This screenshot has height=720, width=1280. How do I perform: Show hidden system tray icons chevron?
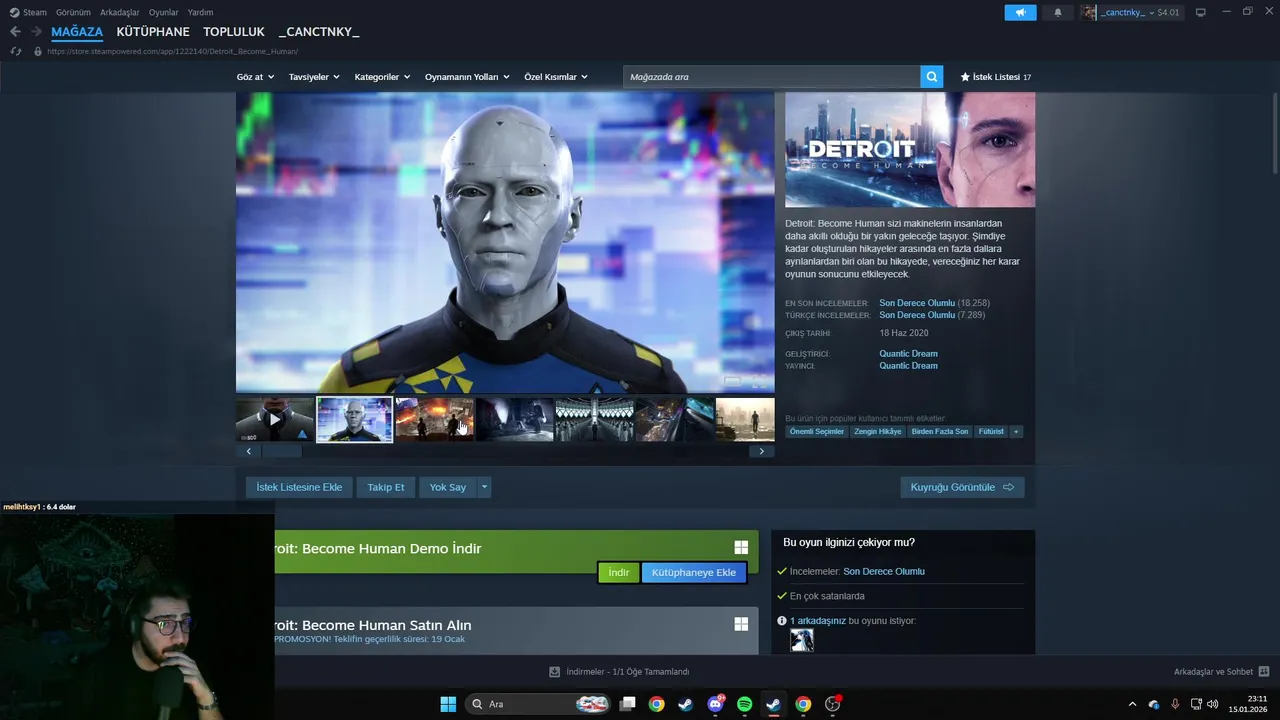click(x=1132, y=704)
